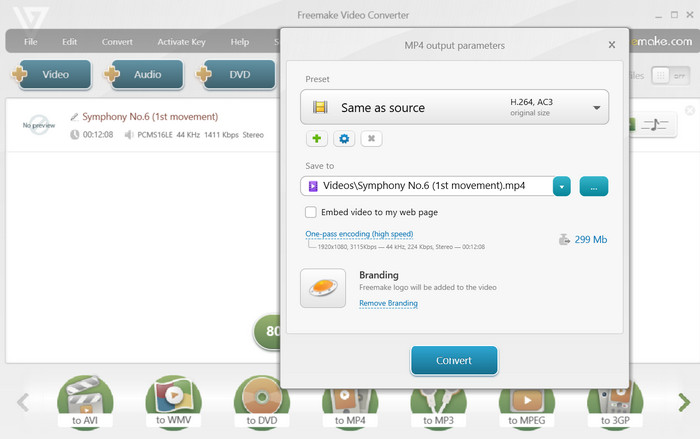700x439 pixels.
Task: Open the File menu
Action: coord(30,42)
